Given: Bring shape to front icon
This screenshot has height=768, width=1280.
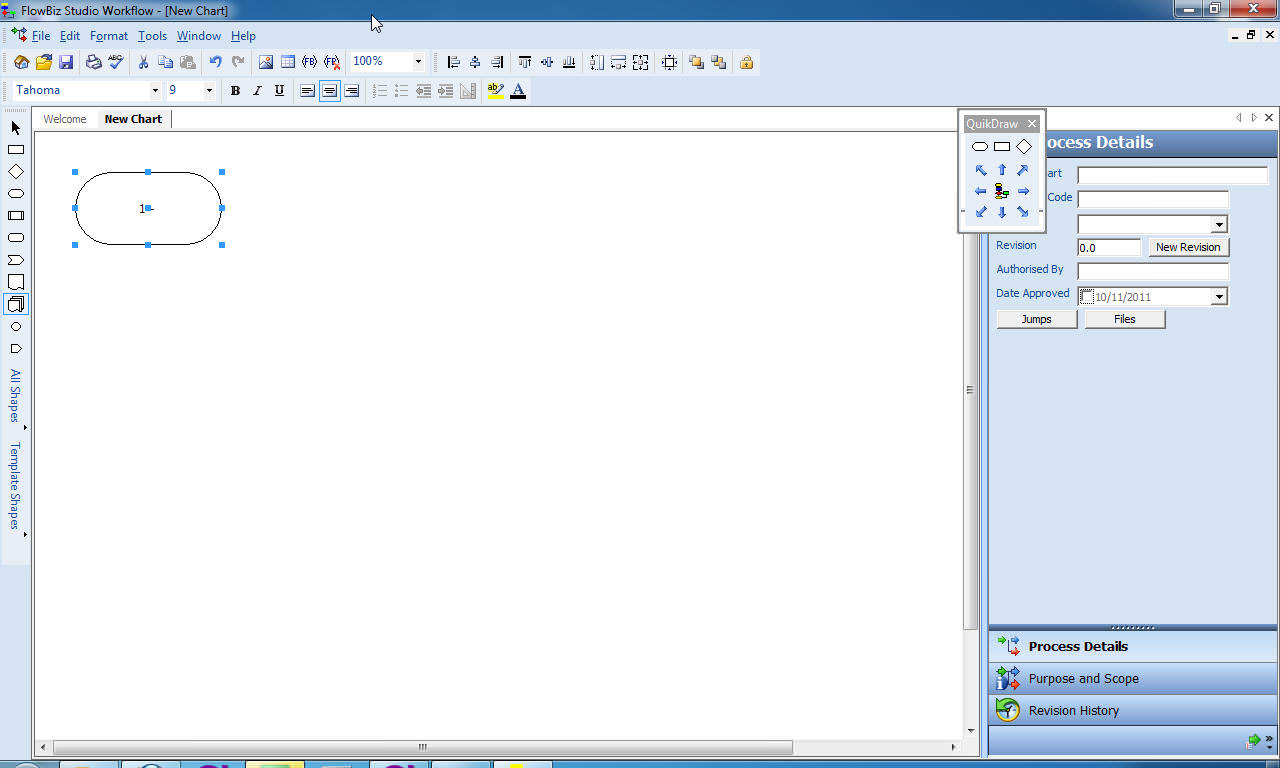Looking at the screenshot, I should [696, 62].
